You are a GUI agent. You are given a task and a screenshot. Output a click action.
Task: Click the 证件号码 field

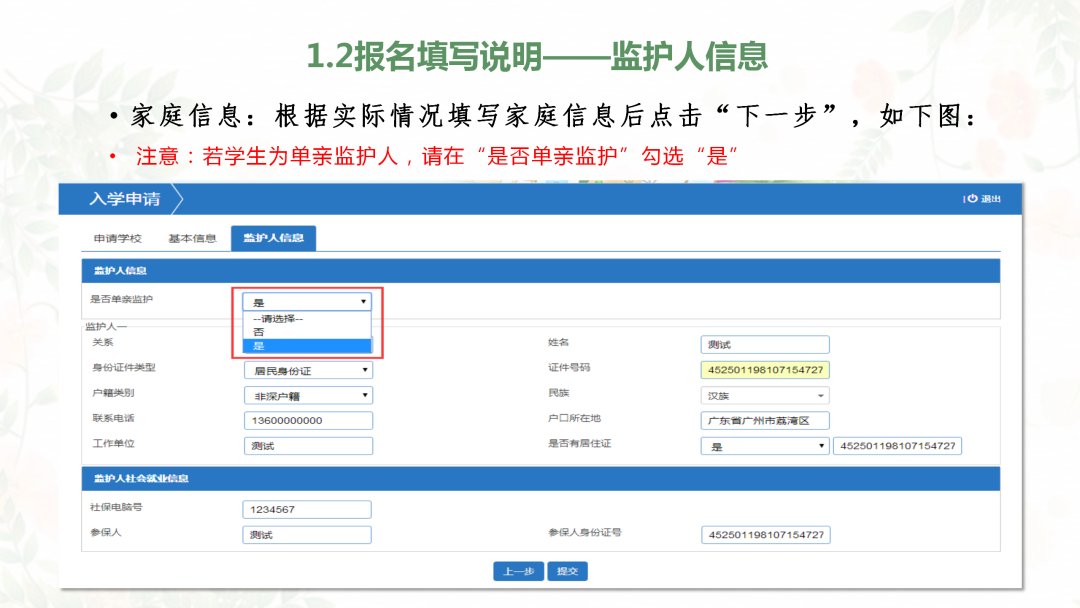[x=765, y=370]
